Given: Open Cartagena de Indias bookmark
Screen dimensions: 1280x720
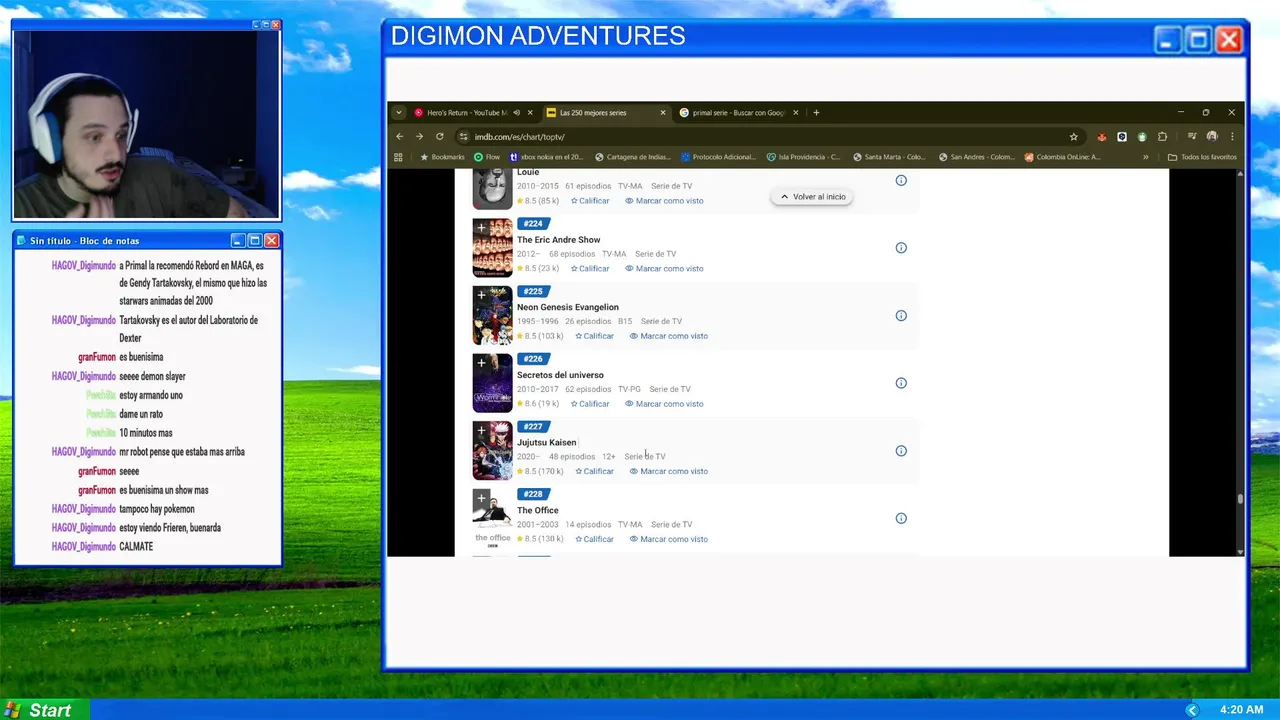Looking at the screenshot, I should [x=632, y=157].
